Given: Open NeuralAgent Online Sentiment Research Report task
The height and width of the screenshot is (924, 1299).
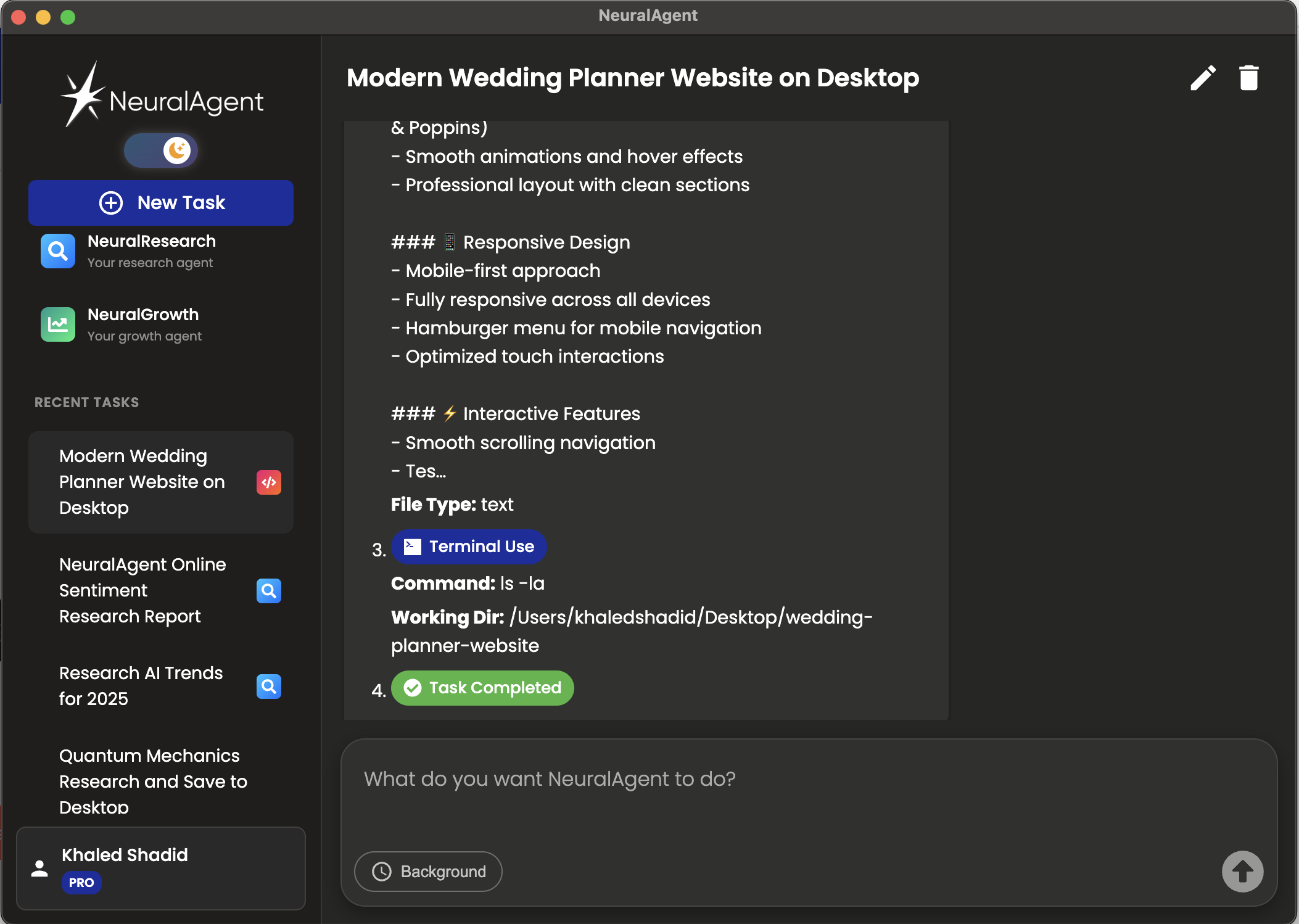Looking at the screenshot, I should click(x=142, y=590).
